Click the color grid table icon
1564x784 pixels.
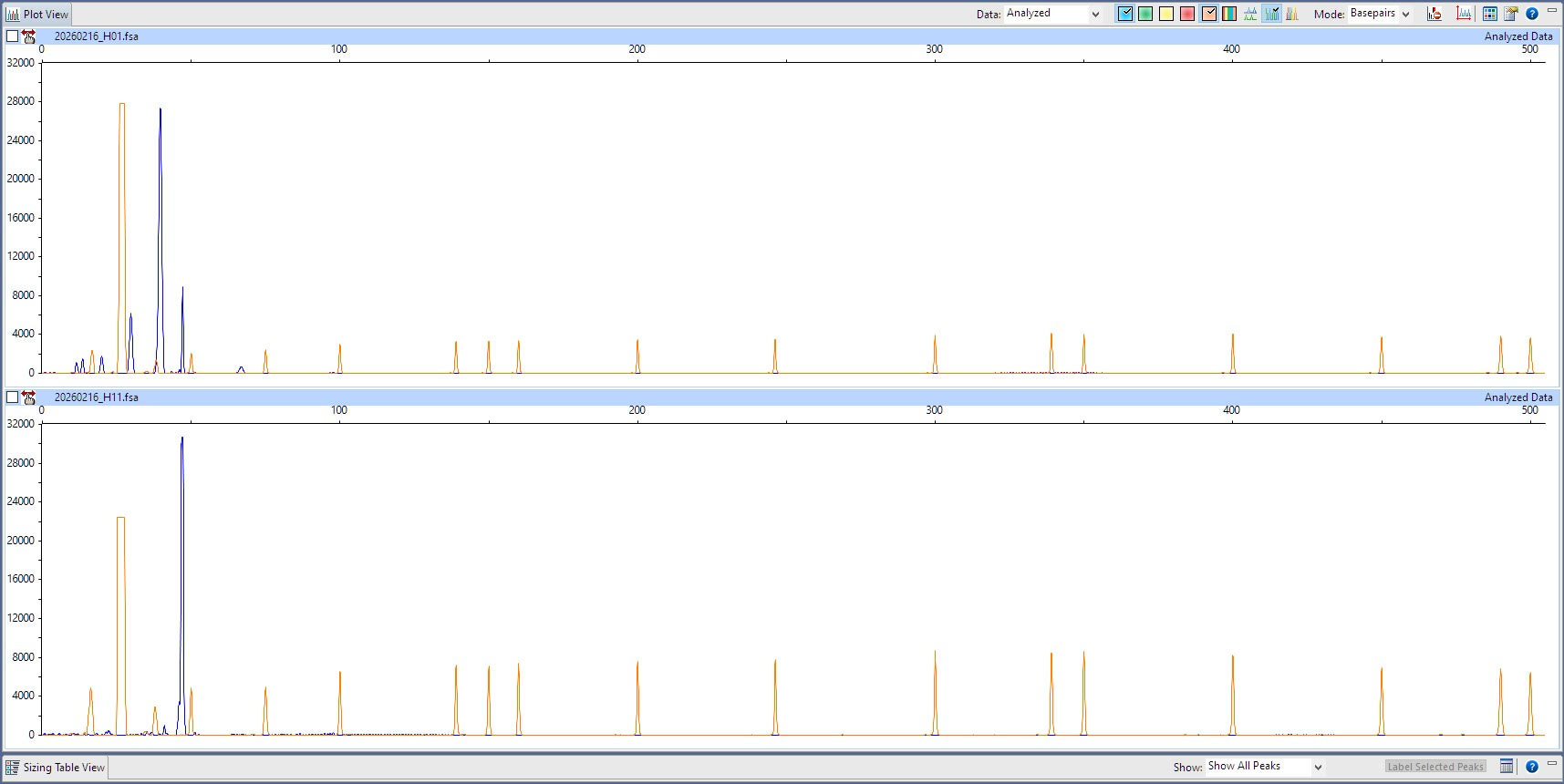1490,14
